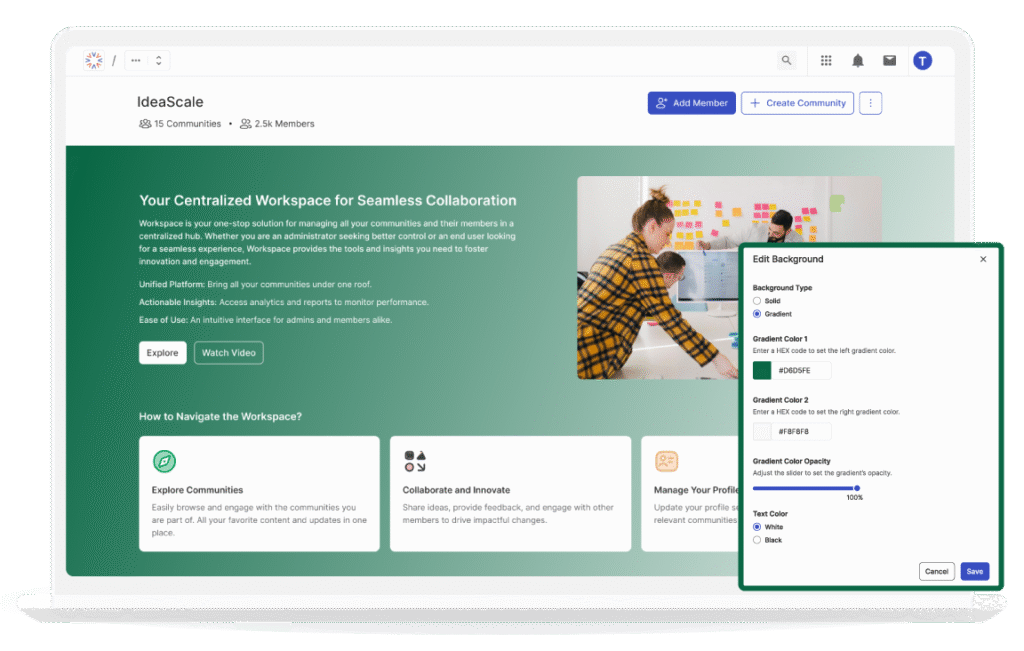Save the background changes
Viewport: 1024px width, 651px height.
[975, 570]
